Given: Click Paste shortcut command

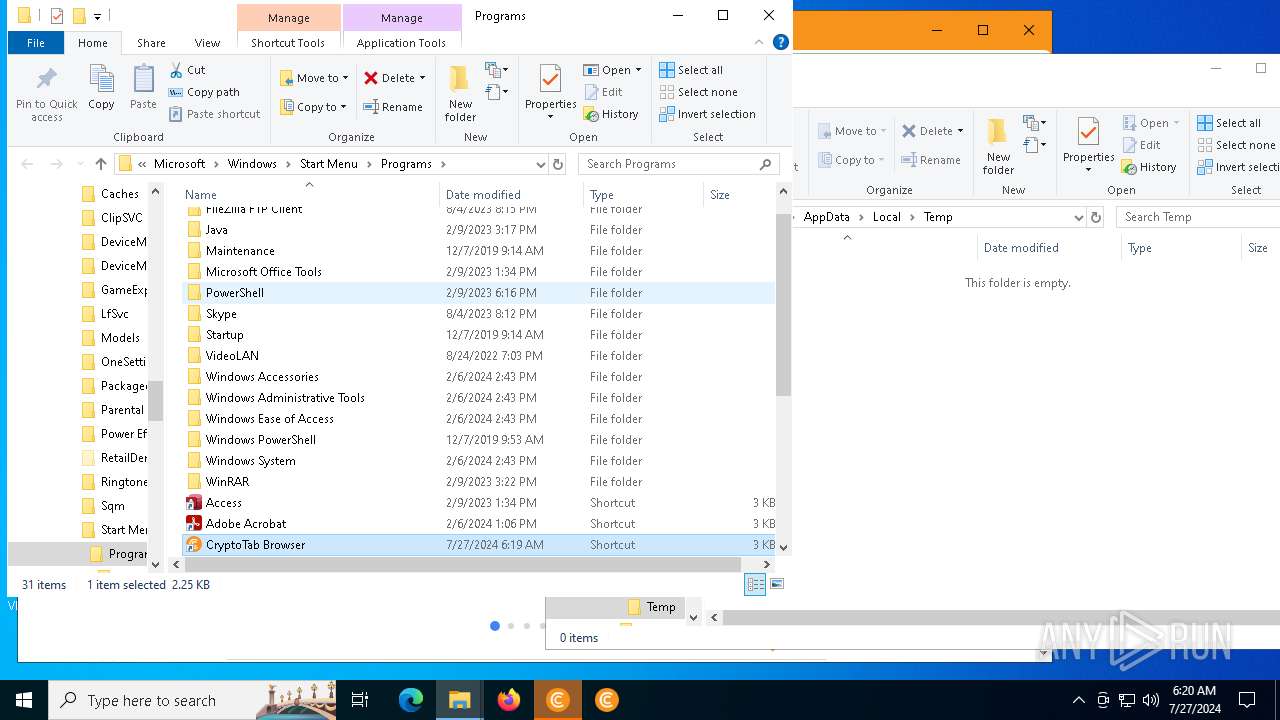Looking at the screenshot, I should pos(214,114).
